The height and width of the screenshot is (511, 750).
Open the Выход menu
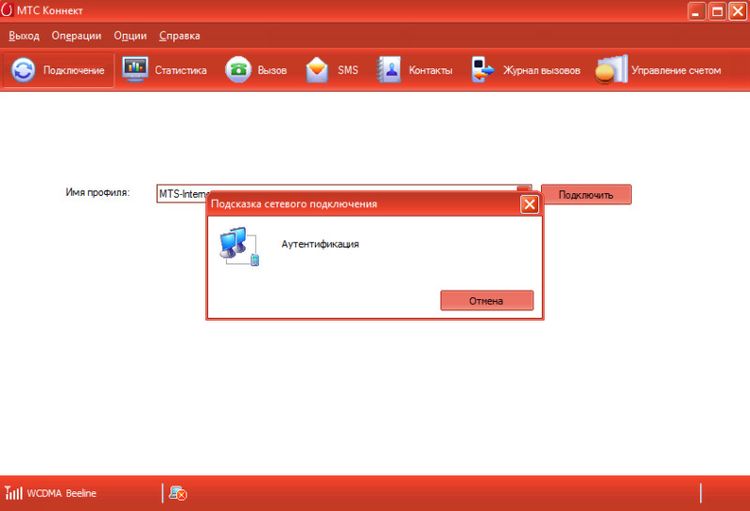pos(24,36)
